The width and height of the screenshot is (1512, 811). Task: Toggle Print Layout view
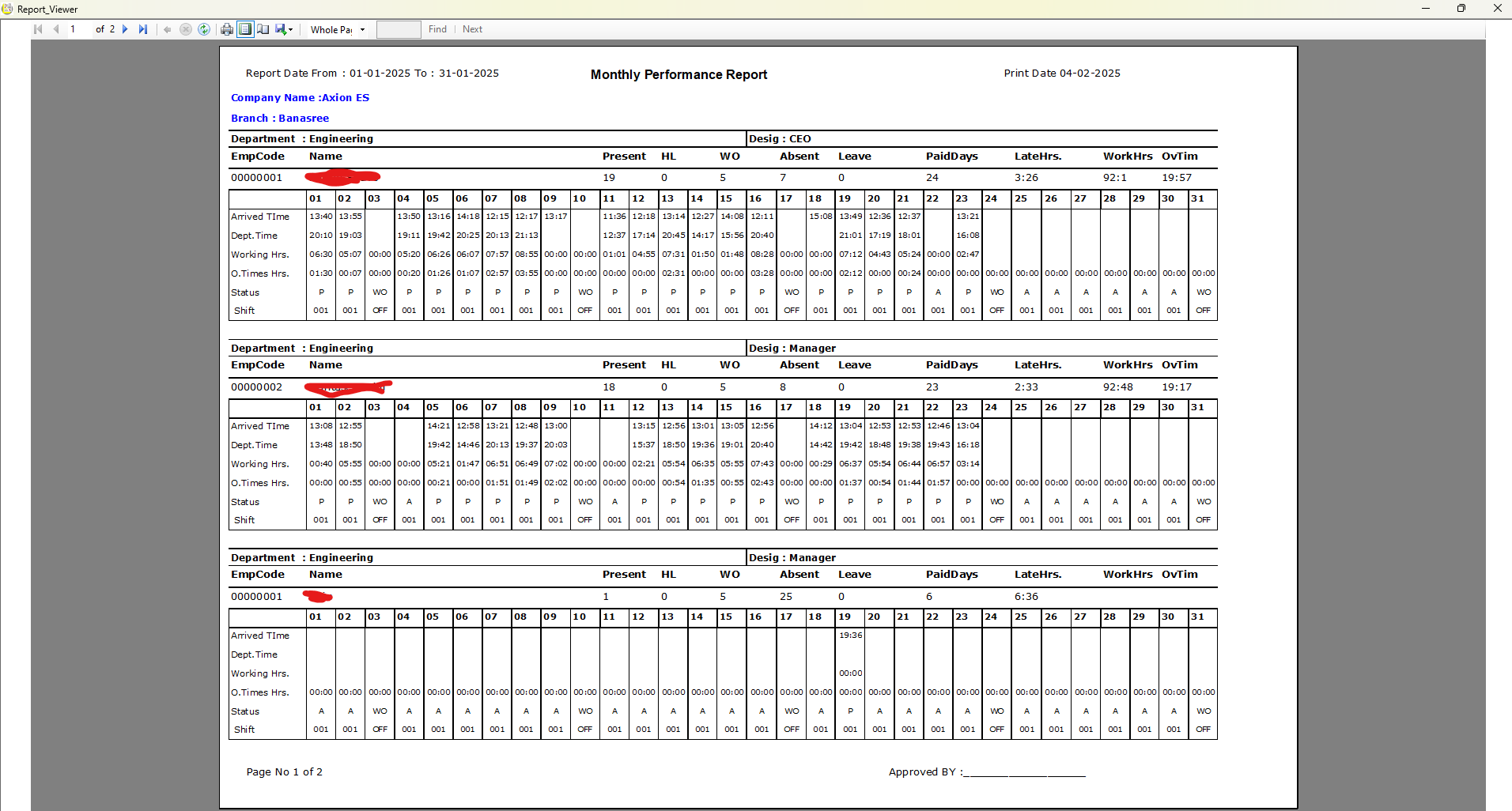coord(245,29)
